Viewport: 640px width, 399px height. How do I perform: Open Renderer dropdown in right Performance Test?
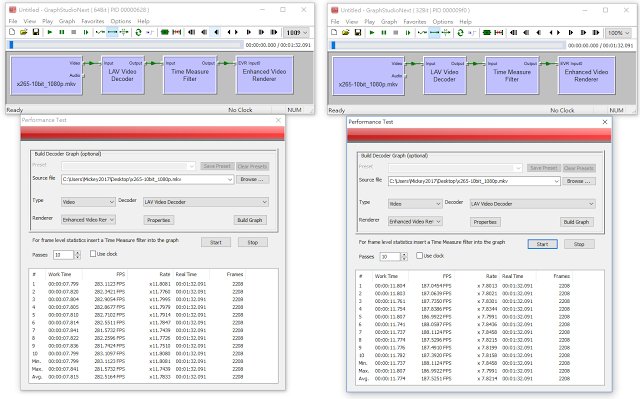[x=415, y=222]
